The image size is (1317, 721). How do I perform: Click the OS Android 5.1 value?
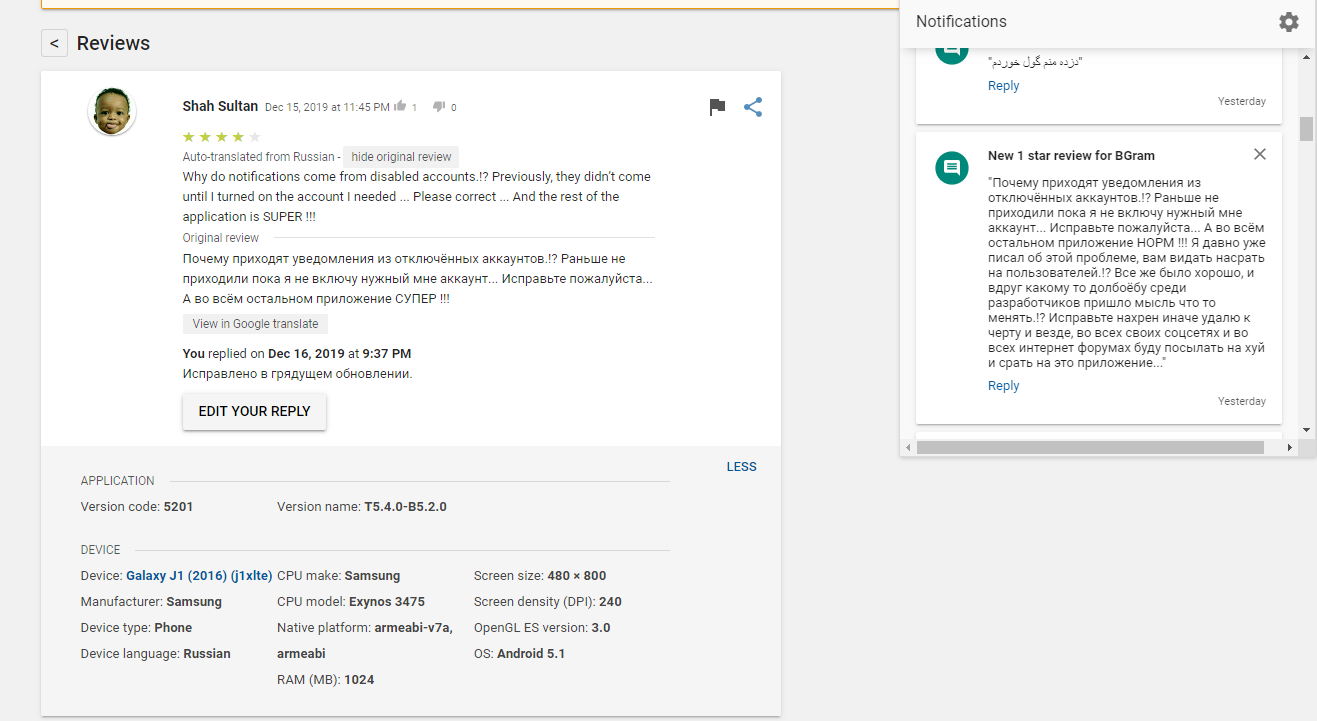click(x=530, y=654)
